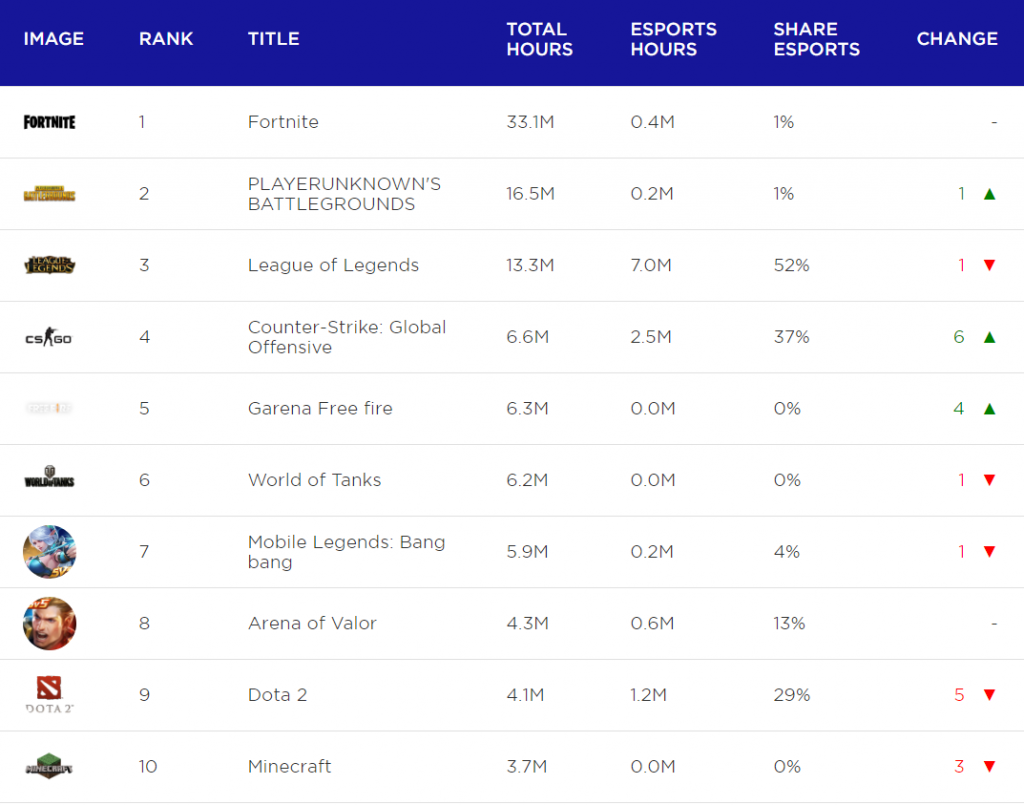Open the World of Tanks title
The width and height of the screenshot is (1024, 805).
click(314, 480)
